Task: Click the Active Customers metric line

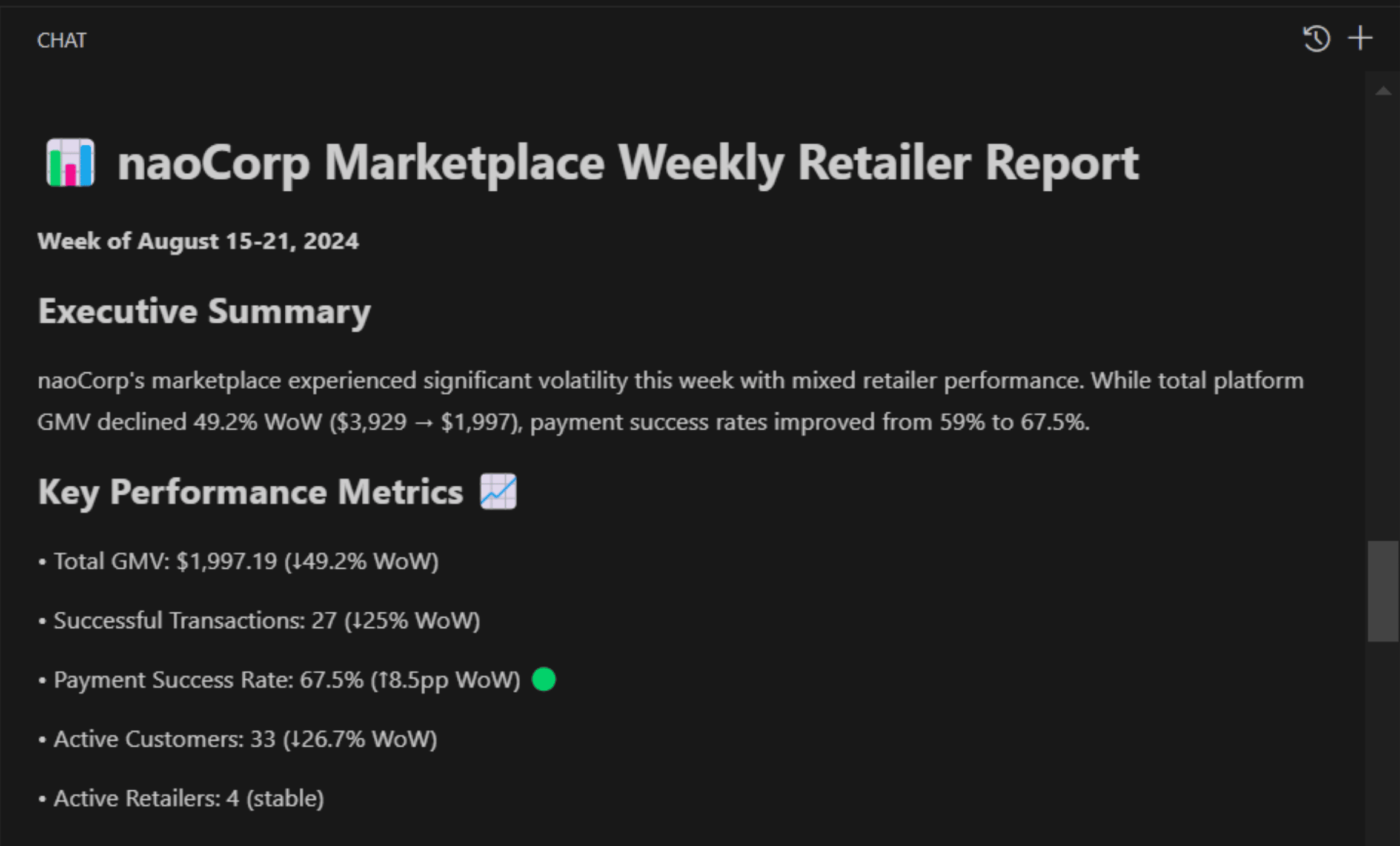Action: point(245,739)
